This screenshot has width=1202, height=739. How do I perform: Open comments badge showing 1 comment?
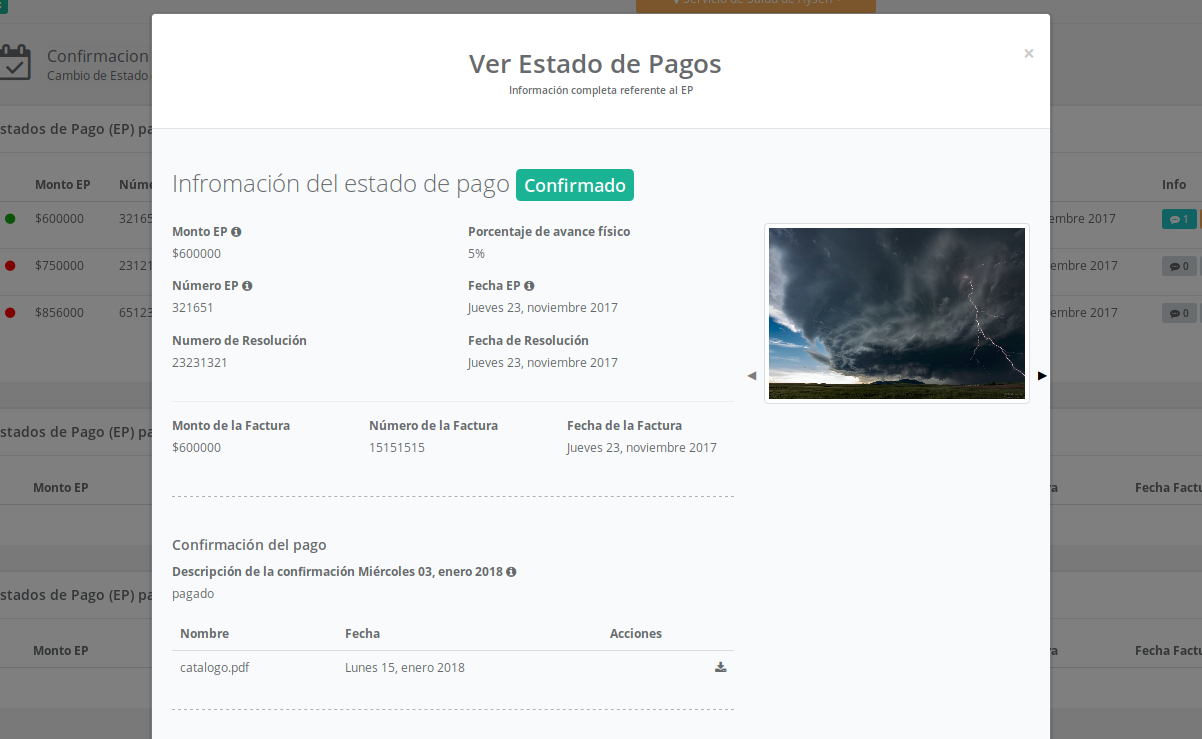tap(1178, 219)
